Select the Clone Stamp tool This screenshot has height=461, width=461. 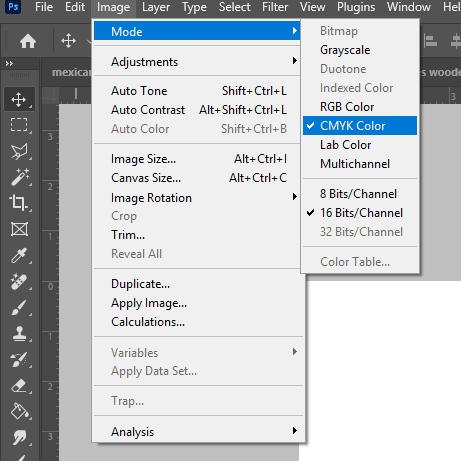[19, 333]
